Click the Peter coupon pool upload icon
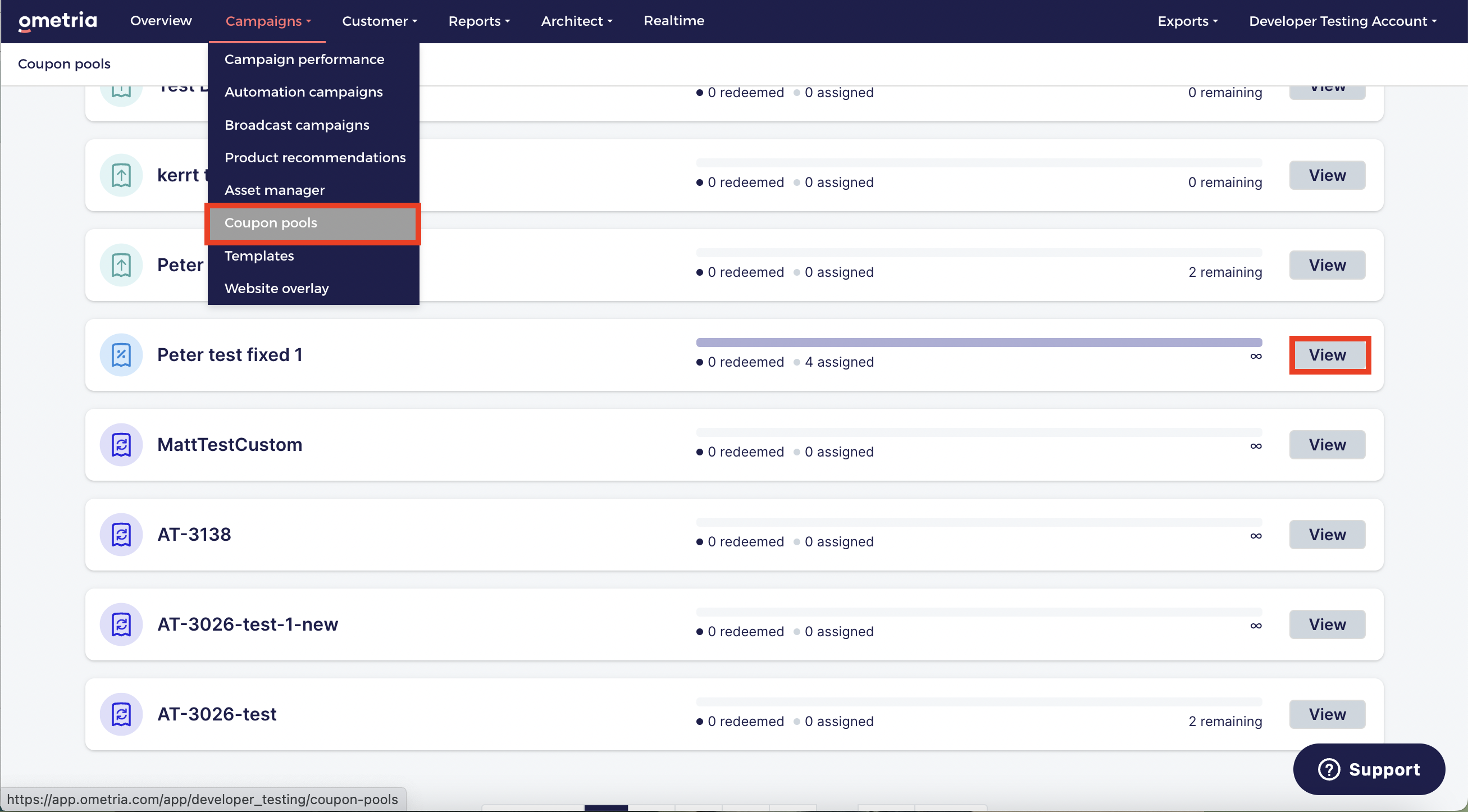 point(121,265)
